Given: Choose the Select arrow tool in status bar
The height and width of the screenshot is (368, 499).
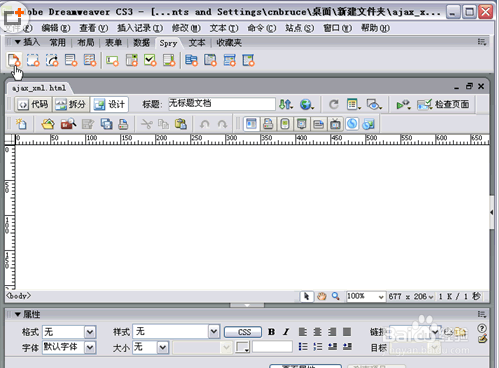Looking at the screenshot, I should click(306, 296).
